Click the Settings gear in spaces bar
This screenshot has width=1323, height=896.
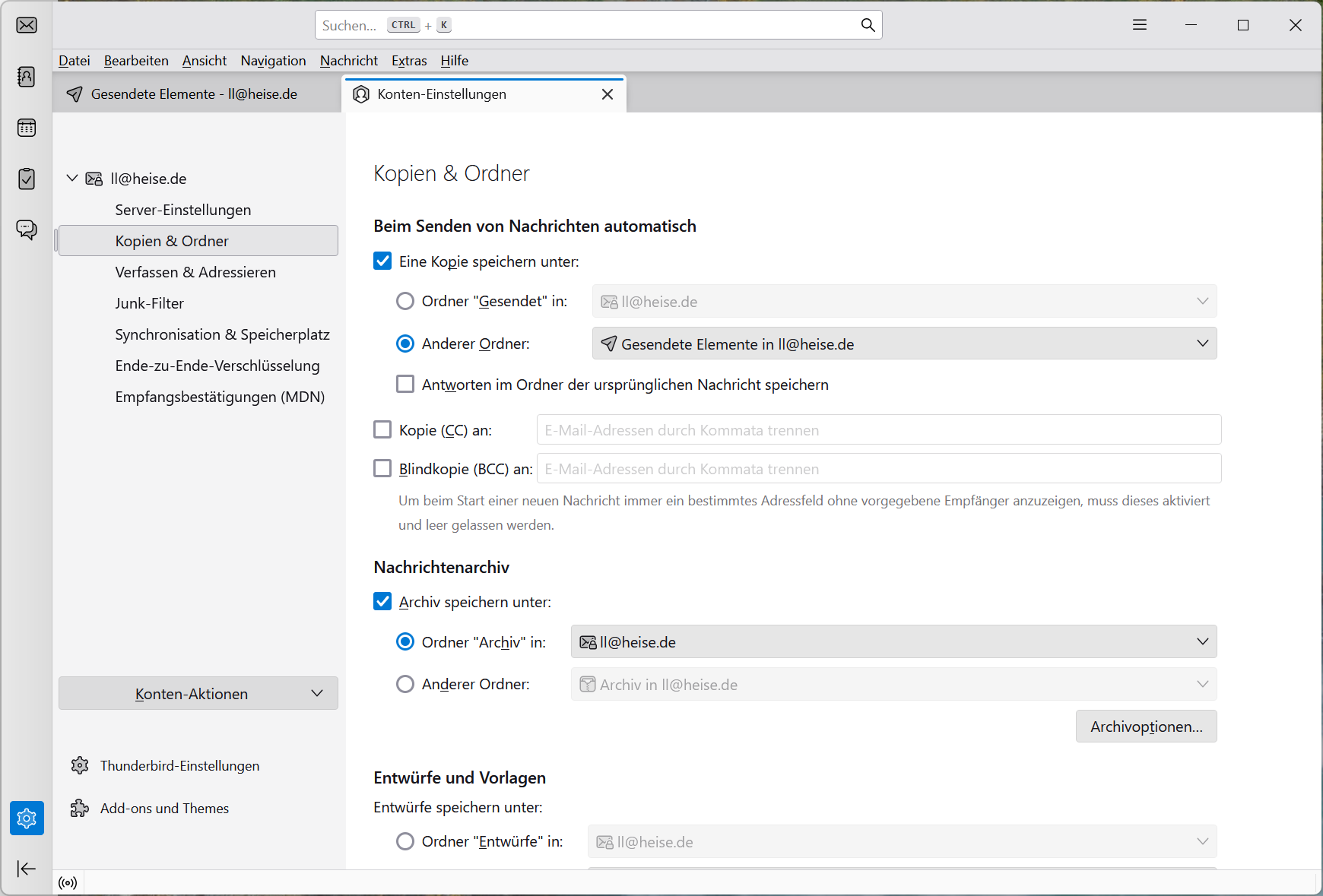coord(27,818)
